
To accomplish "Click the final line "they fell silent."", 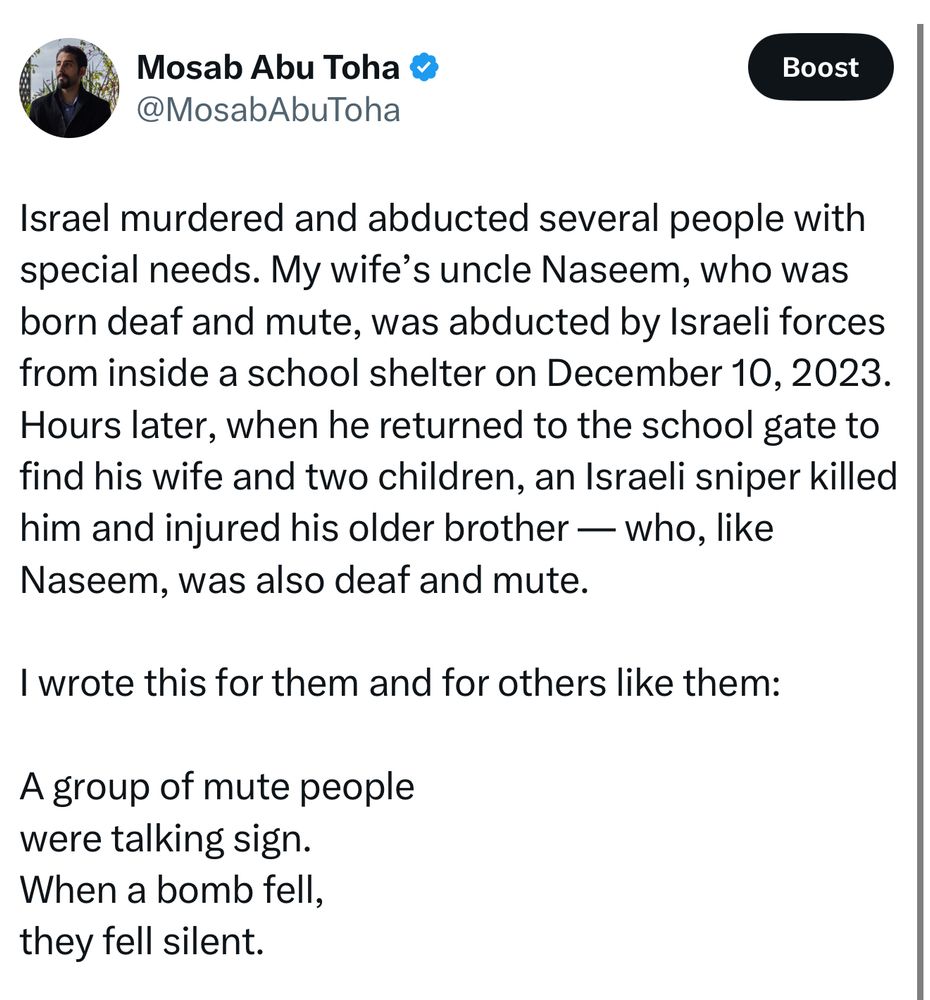I will pyautogui.click(x=142, y=942).
